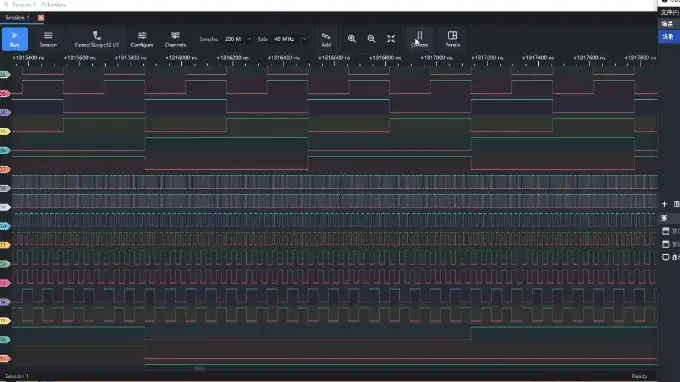The image size is (680, 382).
Task: Click the gray channel label tag
Action: (5, 188)
